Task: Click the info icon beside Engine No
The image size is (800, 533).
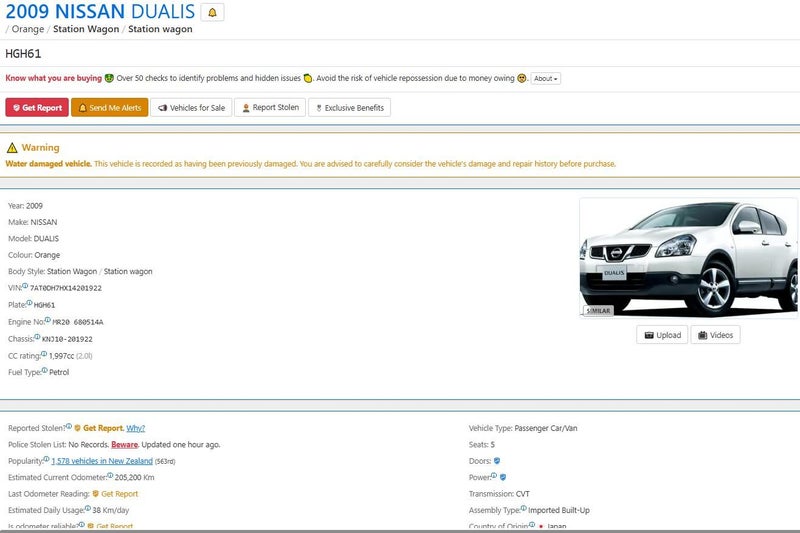Action: coord(48,320)
